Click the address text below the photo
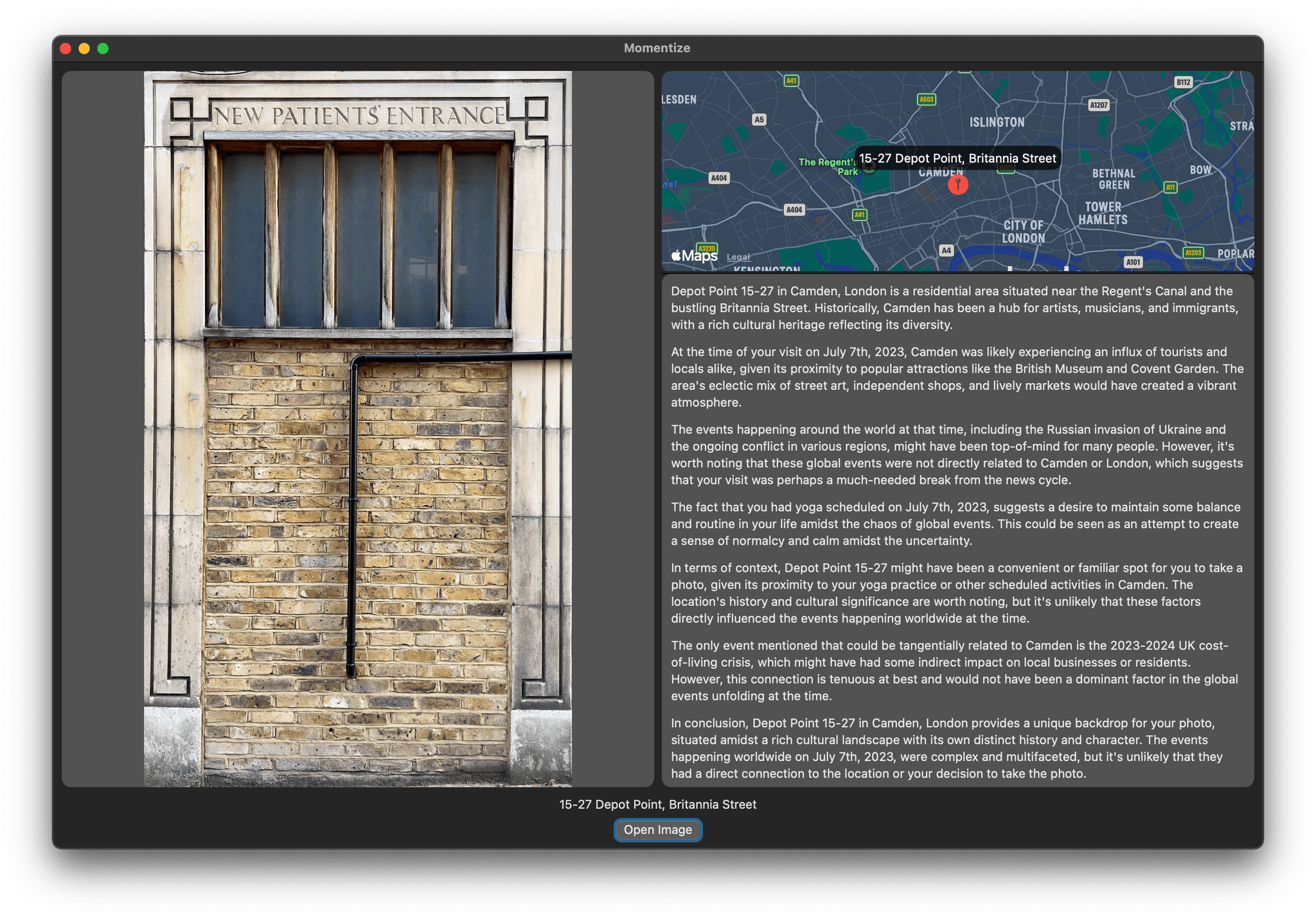The image size is (1316, 918). (x=657, y=804)
